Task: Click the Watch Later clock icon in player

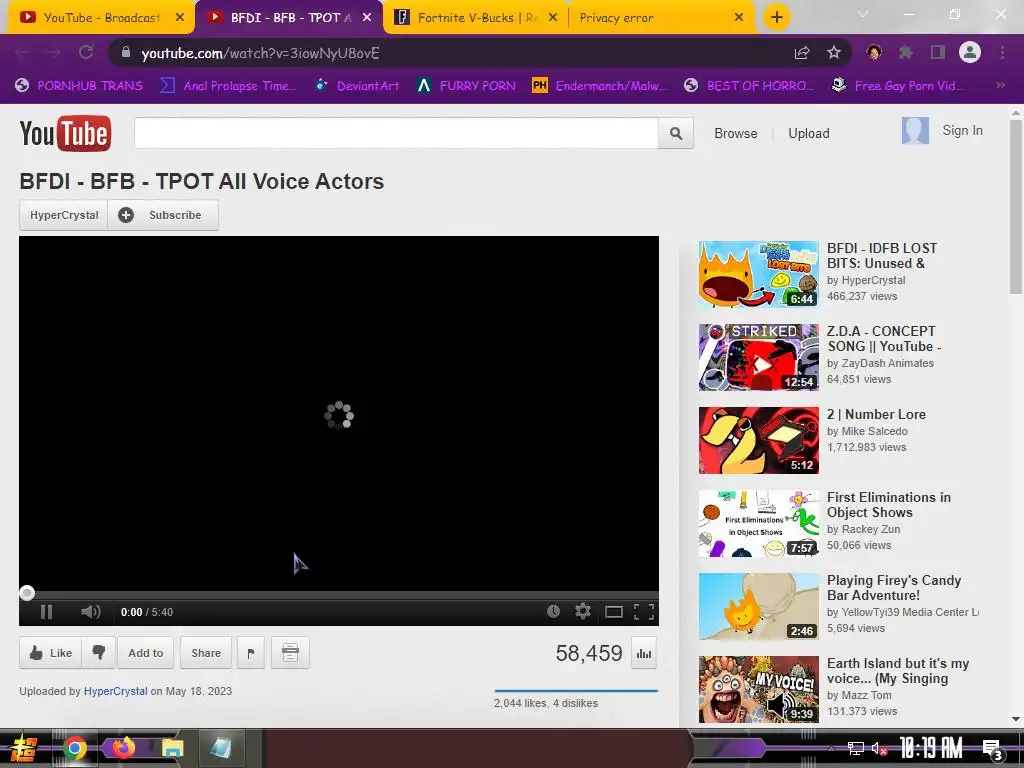Action: [x=553, y=611]
